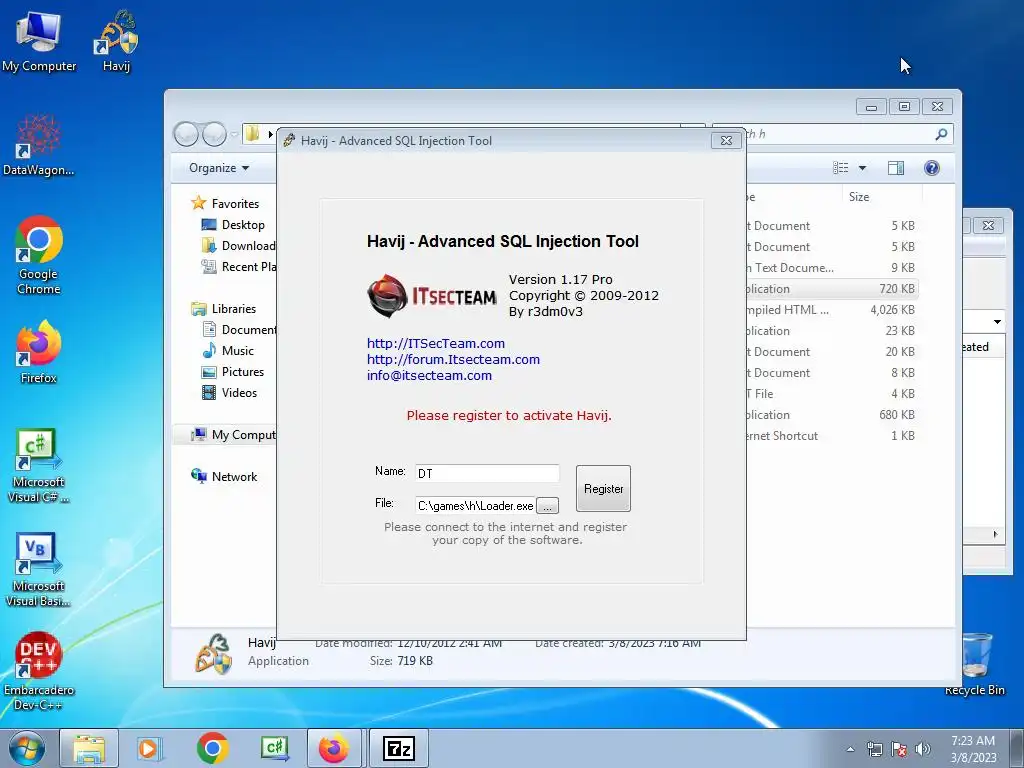Select the 1 KB Internet Shortcut row
The height and width of the screenshot is (768, 1024).
832,436
